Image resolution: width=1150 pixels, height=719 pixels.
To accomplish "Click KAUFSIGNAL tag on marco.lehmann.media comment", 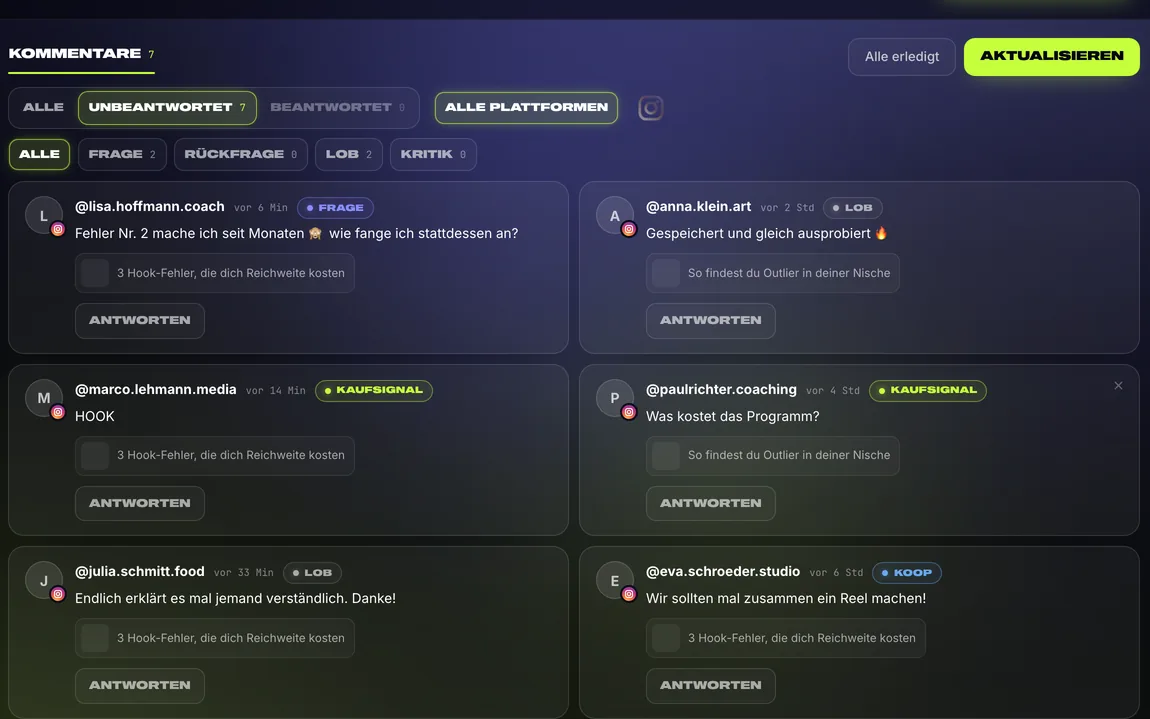I will coord(374,390).
